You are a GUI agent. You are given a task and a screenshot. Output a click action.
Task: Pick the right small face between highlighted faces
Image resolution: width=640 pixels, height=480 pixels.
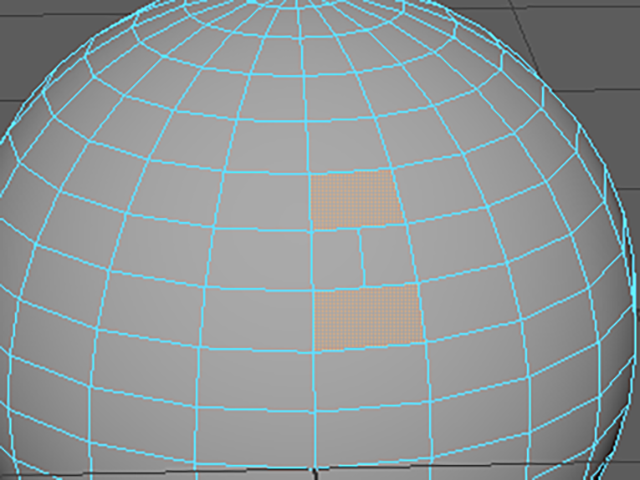[390, 255]
